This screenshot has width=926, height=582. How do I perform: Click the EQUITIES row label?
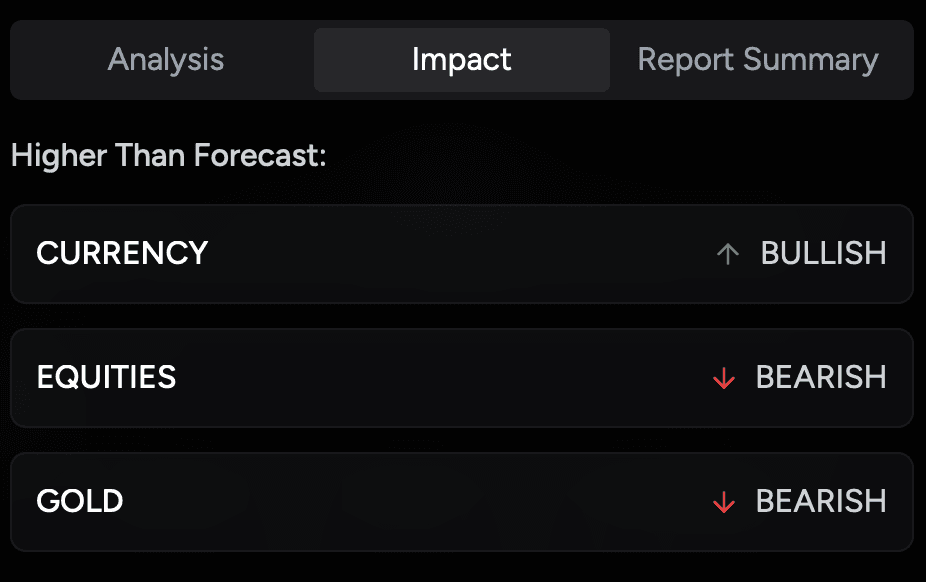pyautogui.click(x=106, y=378)
